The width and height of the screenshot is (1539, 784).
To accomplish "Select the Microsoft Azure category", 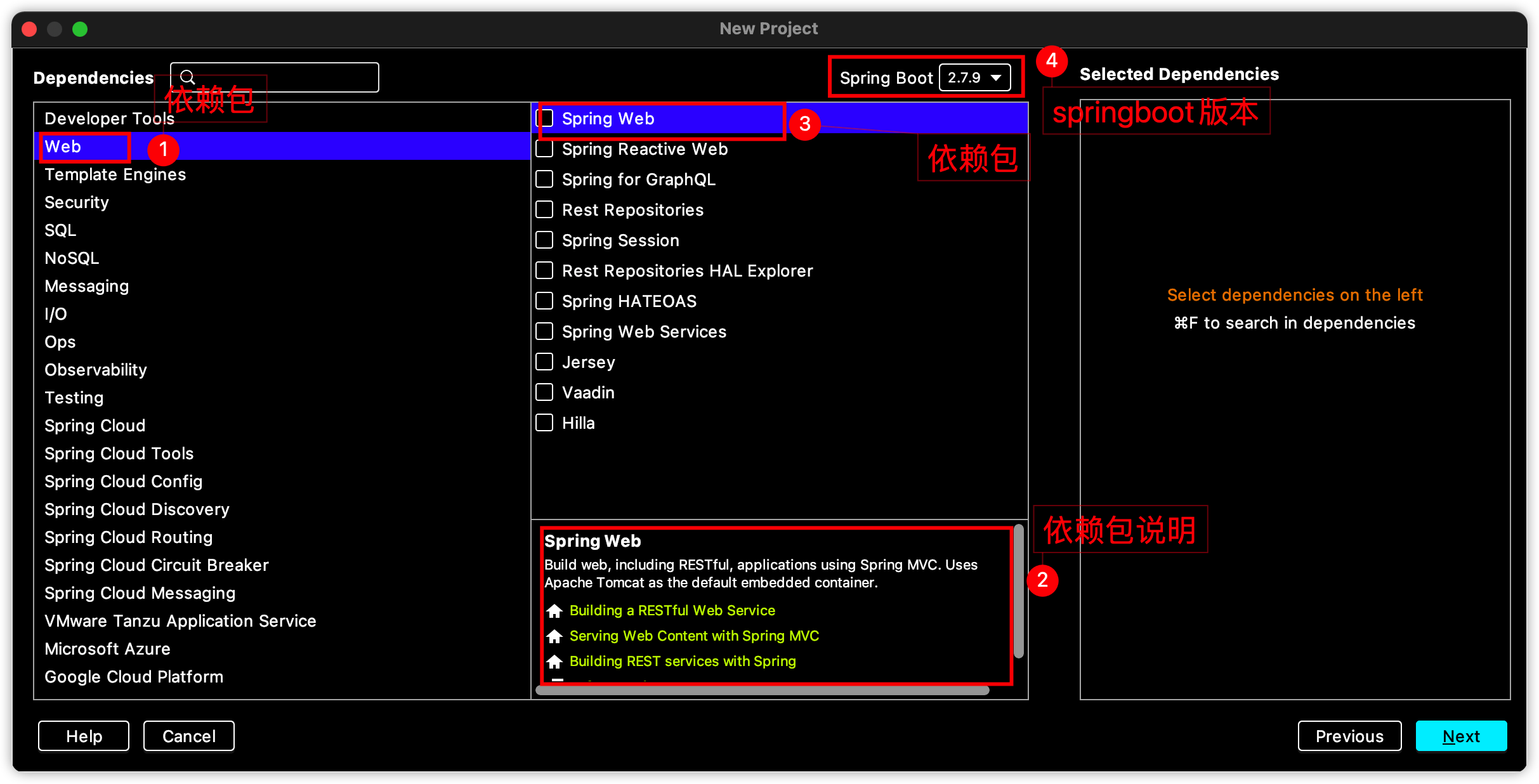I will (282, 649).
